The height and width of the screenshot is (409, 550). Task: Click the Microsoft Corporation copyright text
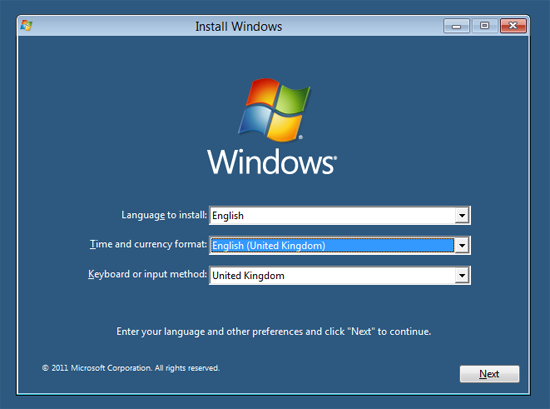(x=131, y=368)
